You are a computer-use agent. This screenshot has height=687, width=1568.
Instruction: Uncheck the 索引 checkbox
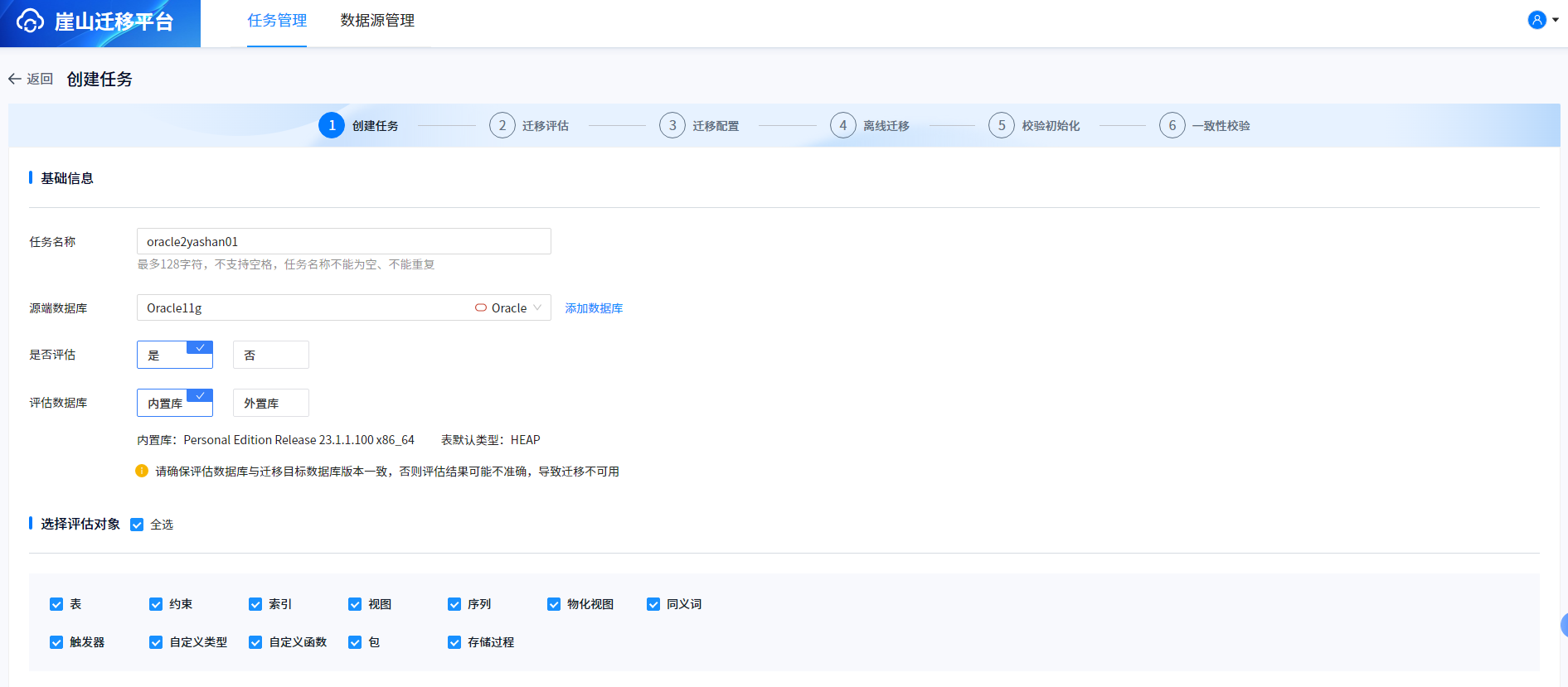point(255,604)
